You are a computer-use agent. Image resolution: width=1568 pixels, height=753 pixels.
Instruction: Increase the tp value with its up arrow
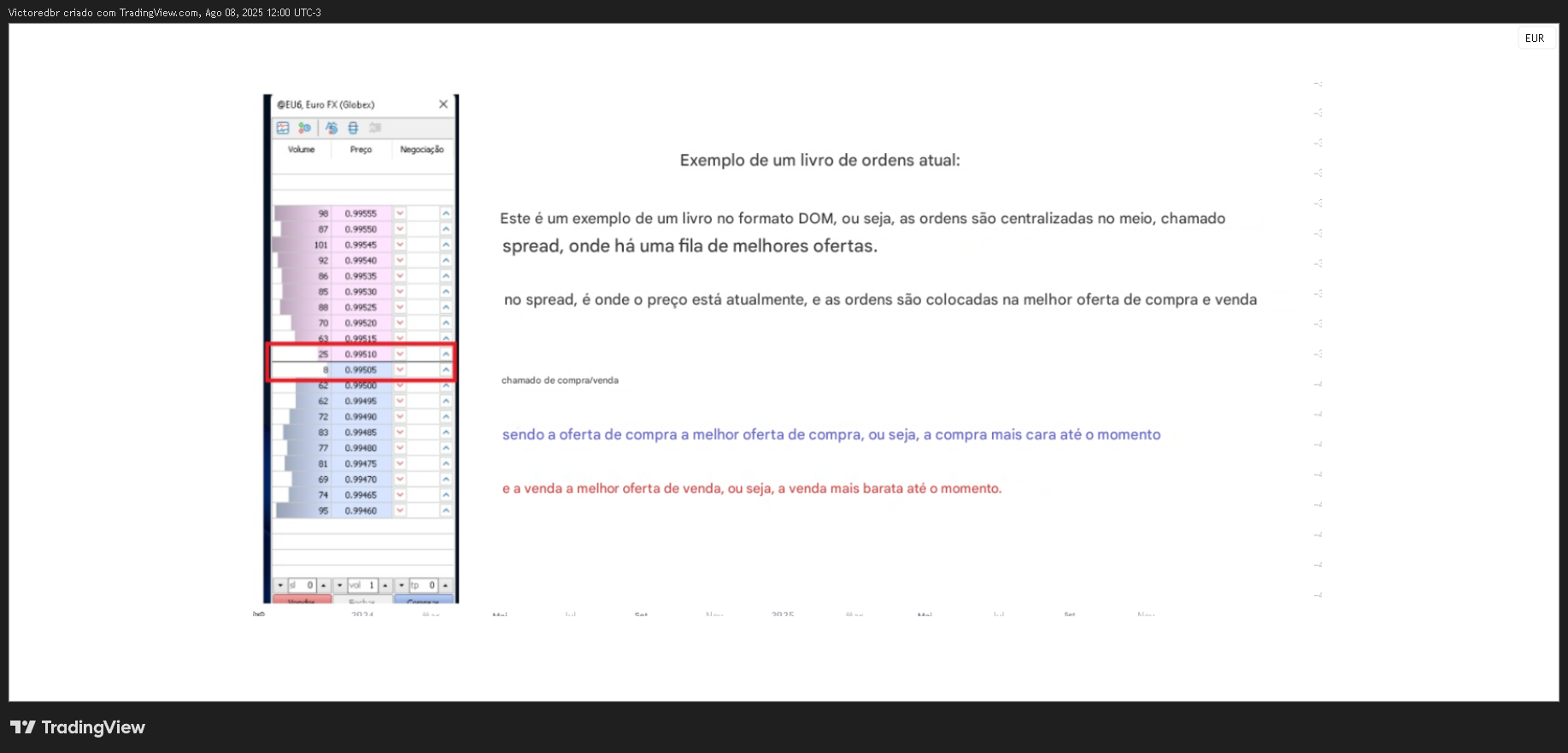(445, 585)
